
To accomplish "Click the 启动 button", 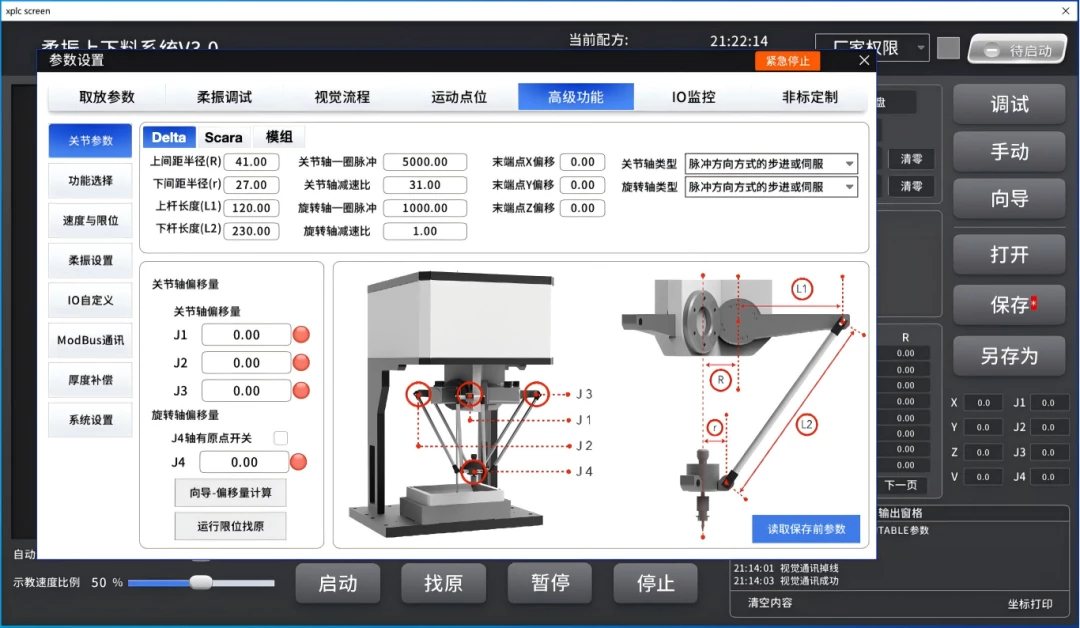I will point(338,583).
